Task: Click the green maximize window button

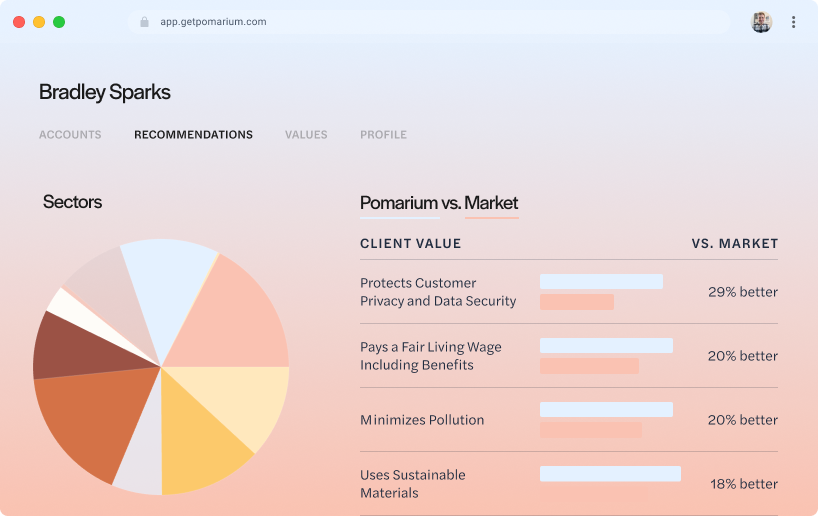Action: (x=59, y=22)
